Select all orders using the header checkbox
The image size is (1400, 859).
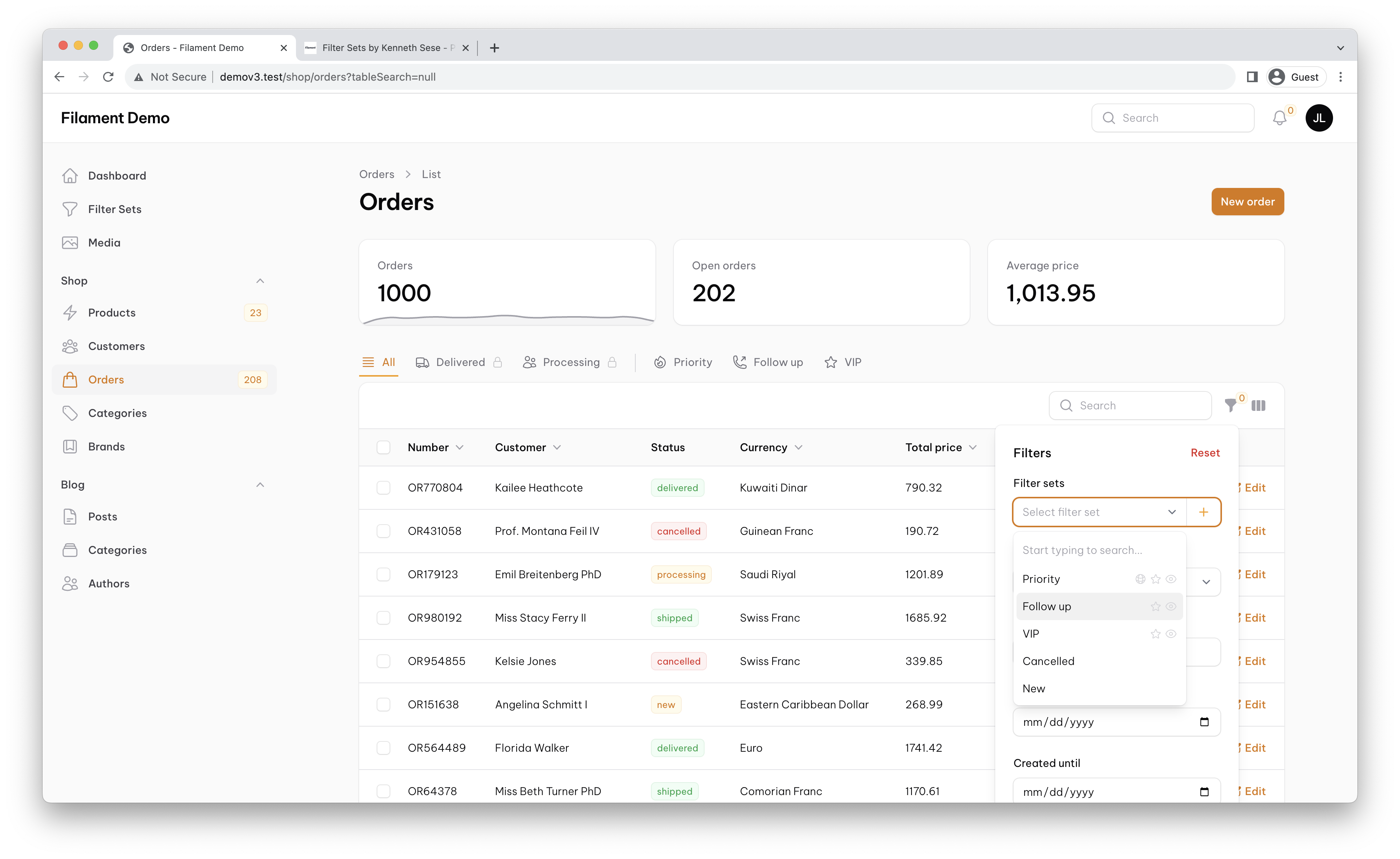[383, 447]
